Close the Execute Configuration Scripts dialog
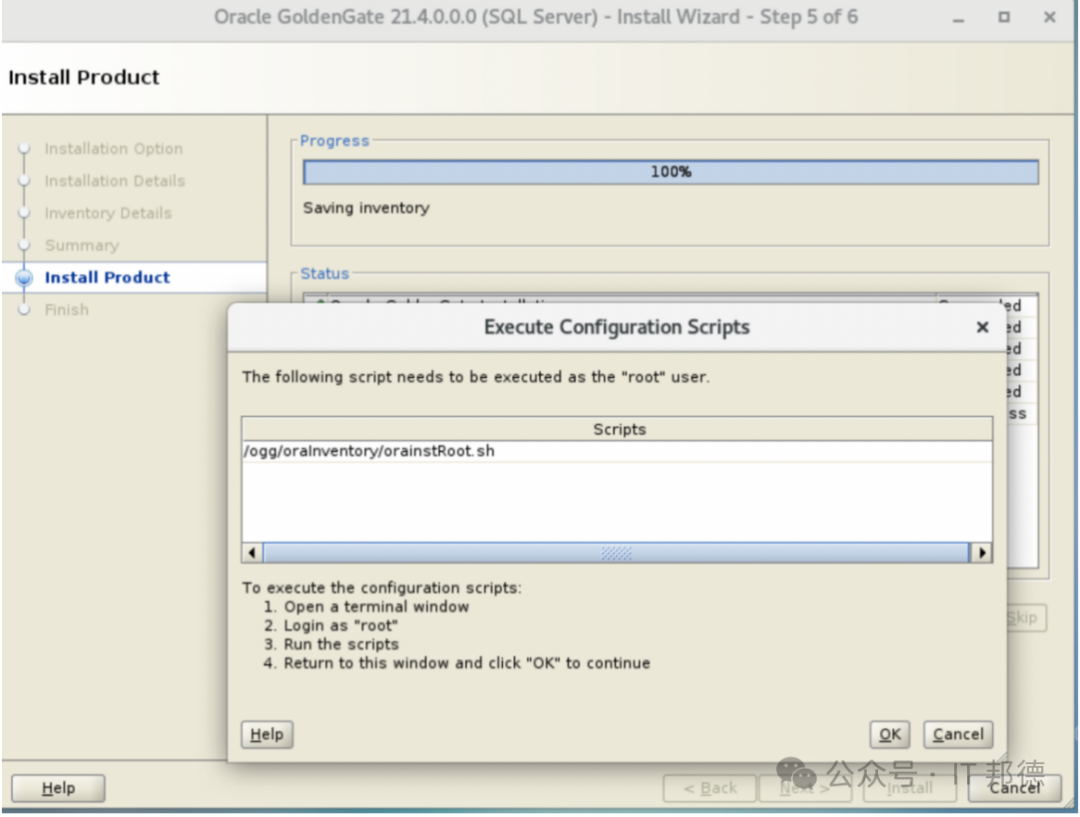Viewport: 1080px width, 817px height. click(982, 327)
